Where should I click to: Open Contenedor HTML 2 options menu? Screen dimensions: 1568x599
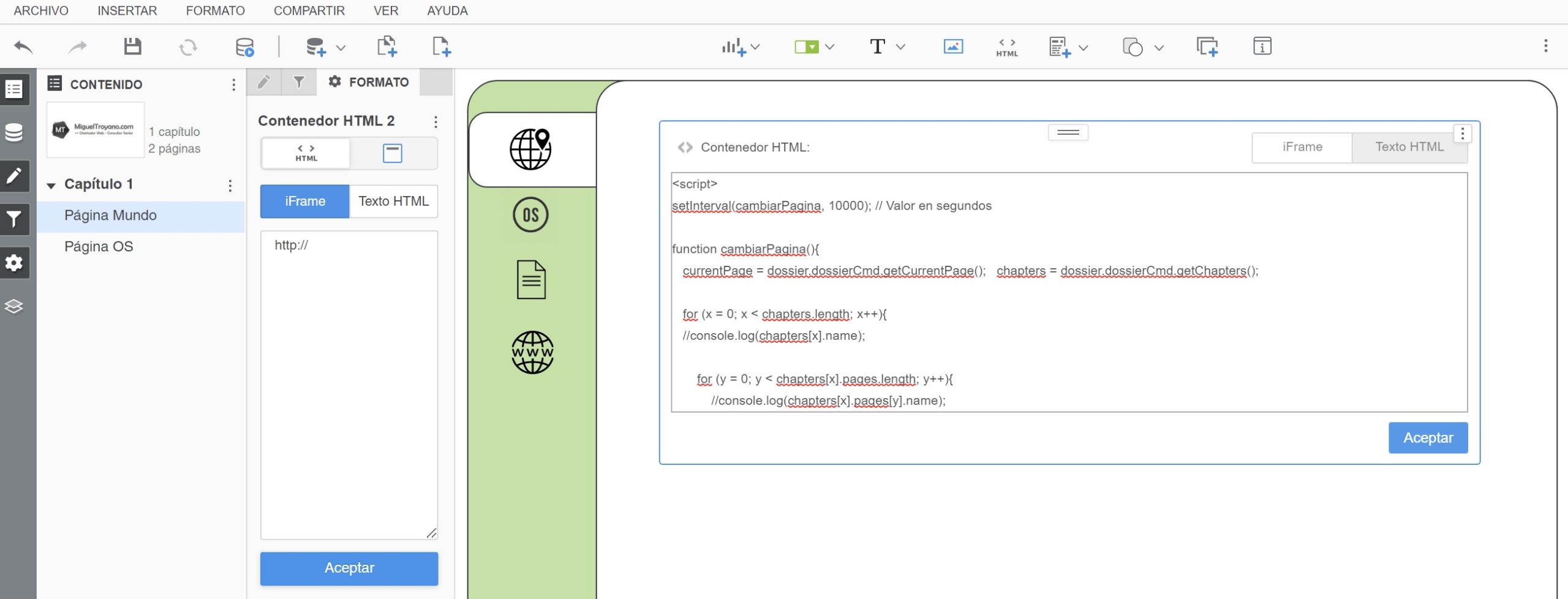click(435, 122)
